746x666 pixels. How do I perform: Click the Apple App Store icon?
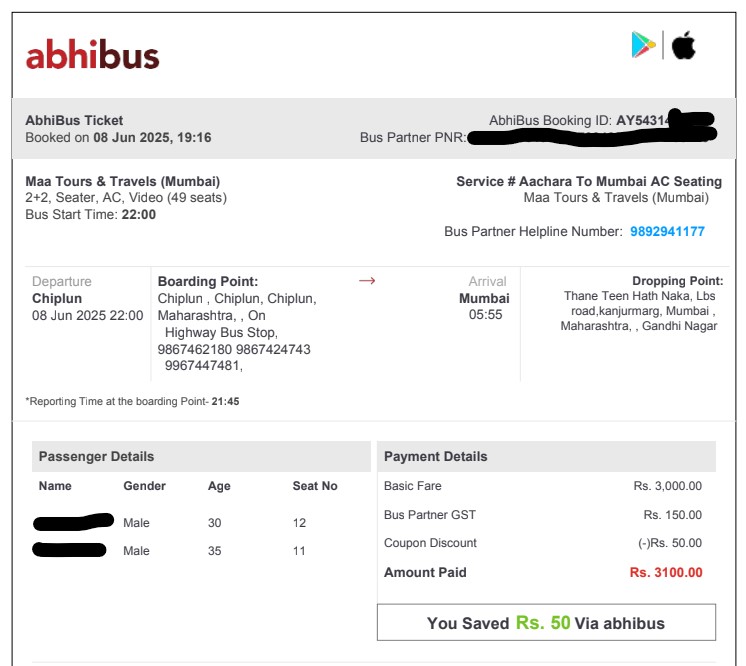[x=684, y=45]
